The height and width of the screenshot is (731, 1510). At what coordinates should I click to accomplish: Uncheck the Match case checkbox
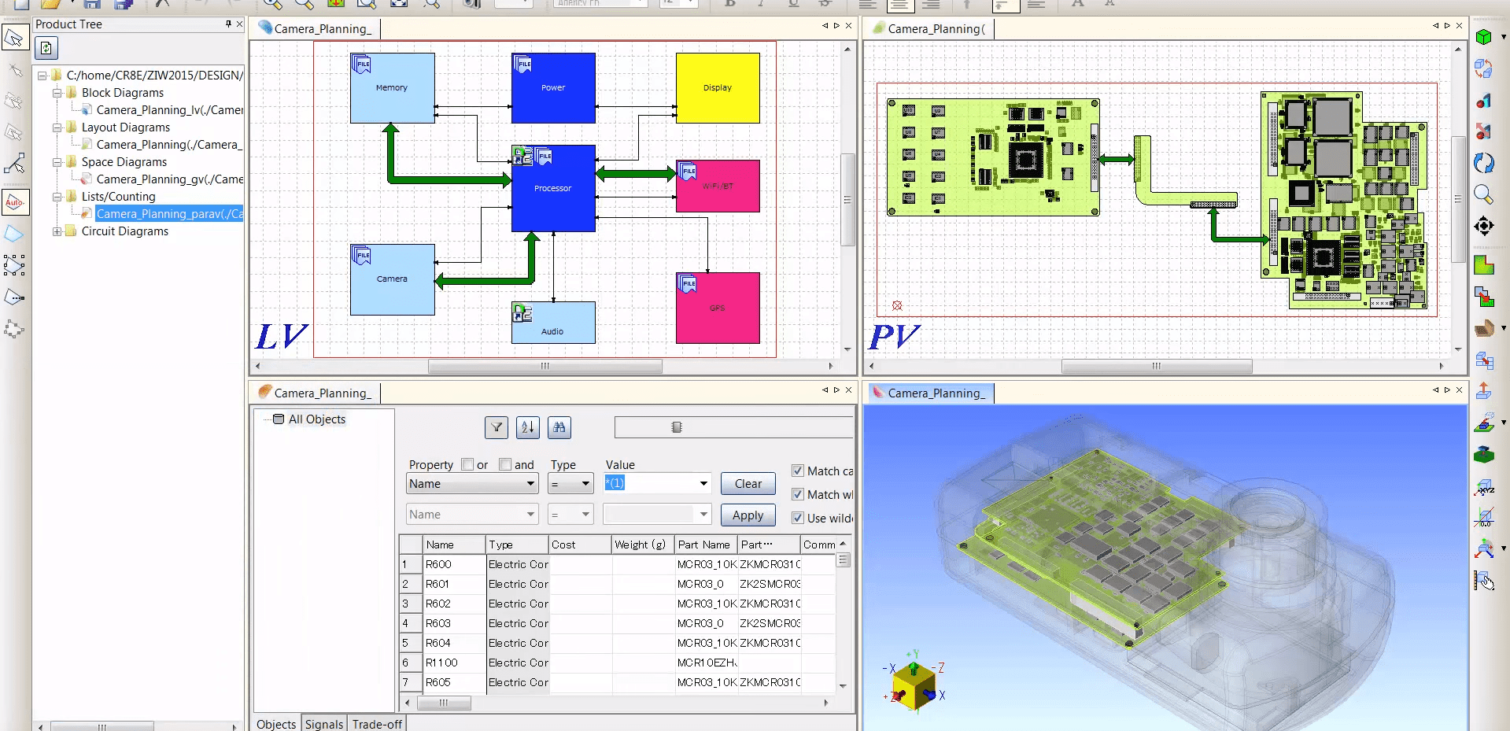pos(797,470)
